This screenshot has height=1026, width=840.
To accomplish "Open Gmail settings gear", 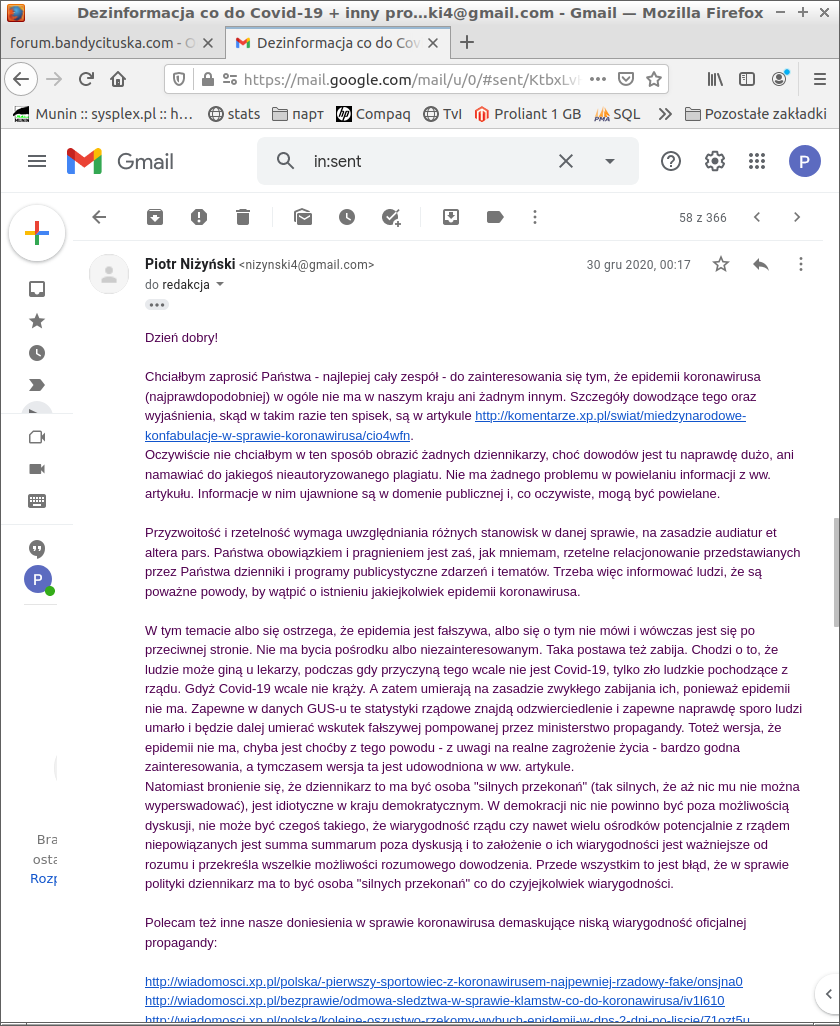I will point(714,161).
